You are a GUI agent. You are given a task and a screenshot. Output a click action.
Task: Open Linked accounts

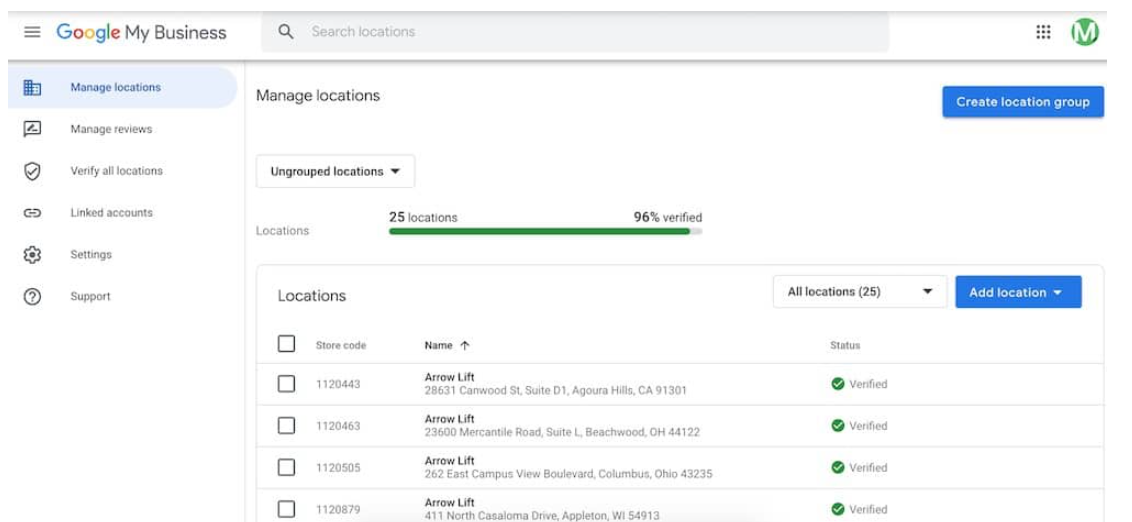tap(111, 213)
